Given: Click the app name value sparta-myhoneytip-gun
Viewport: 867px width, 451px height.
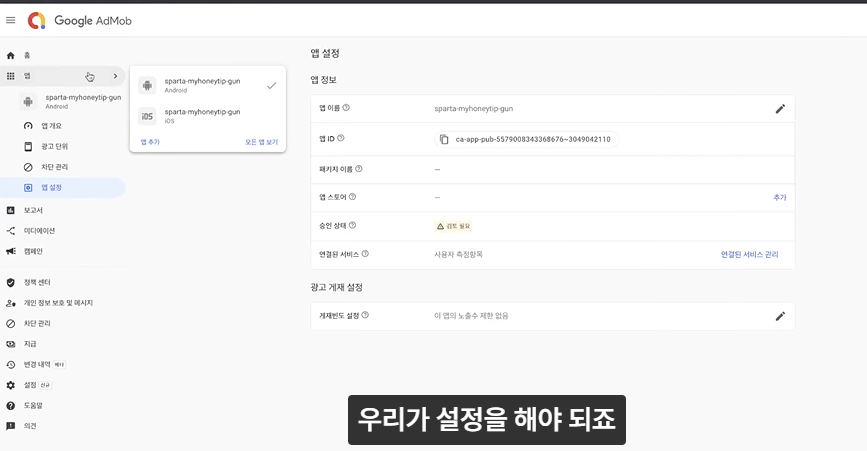Looking at the screenshot, I should 473,109.
